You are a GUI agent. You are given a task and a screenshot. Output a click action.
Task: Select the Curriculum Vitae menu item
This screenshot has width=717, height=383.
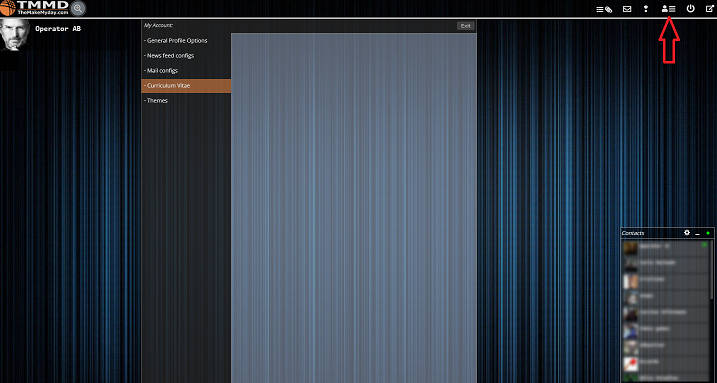click(x=186, y=86)
